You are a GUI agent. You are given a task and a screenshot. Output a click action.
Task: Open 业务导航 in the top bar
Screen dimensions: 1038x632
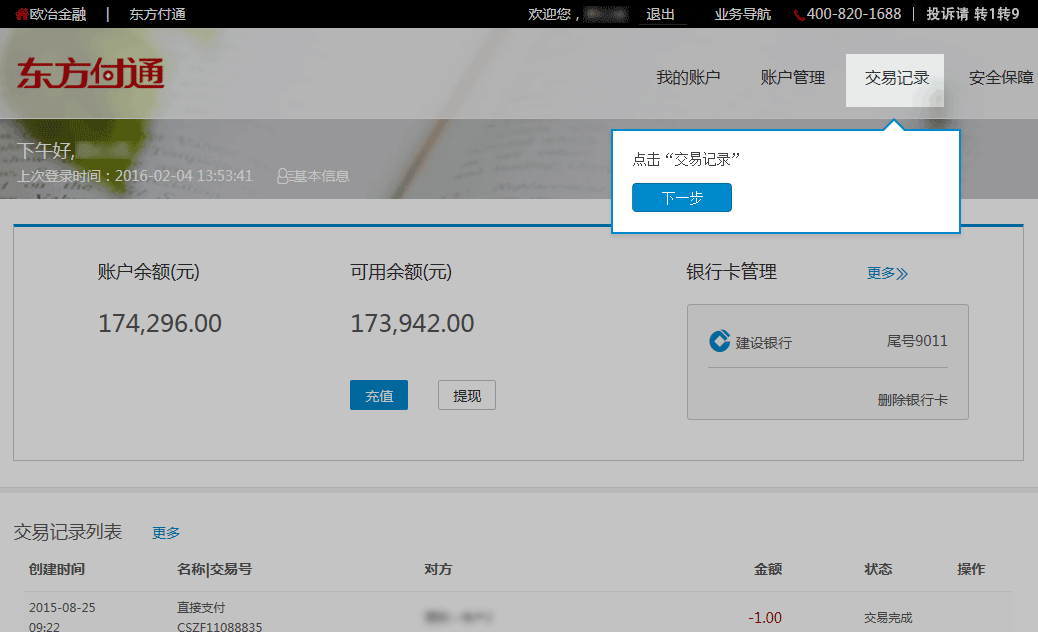tap(743, 14)
